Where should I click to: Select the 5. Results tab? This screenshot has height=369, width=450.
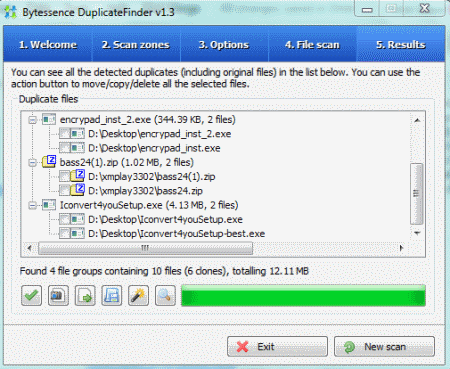[x=401, y=44]
